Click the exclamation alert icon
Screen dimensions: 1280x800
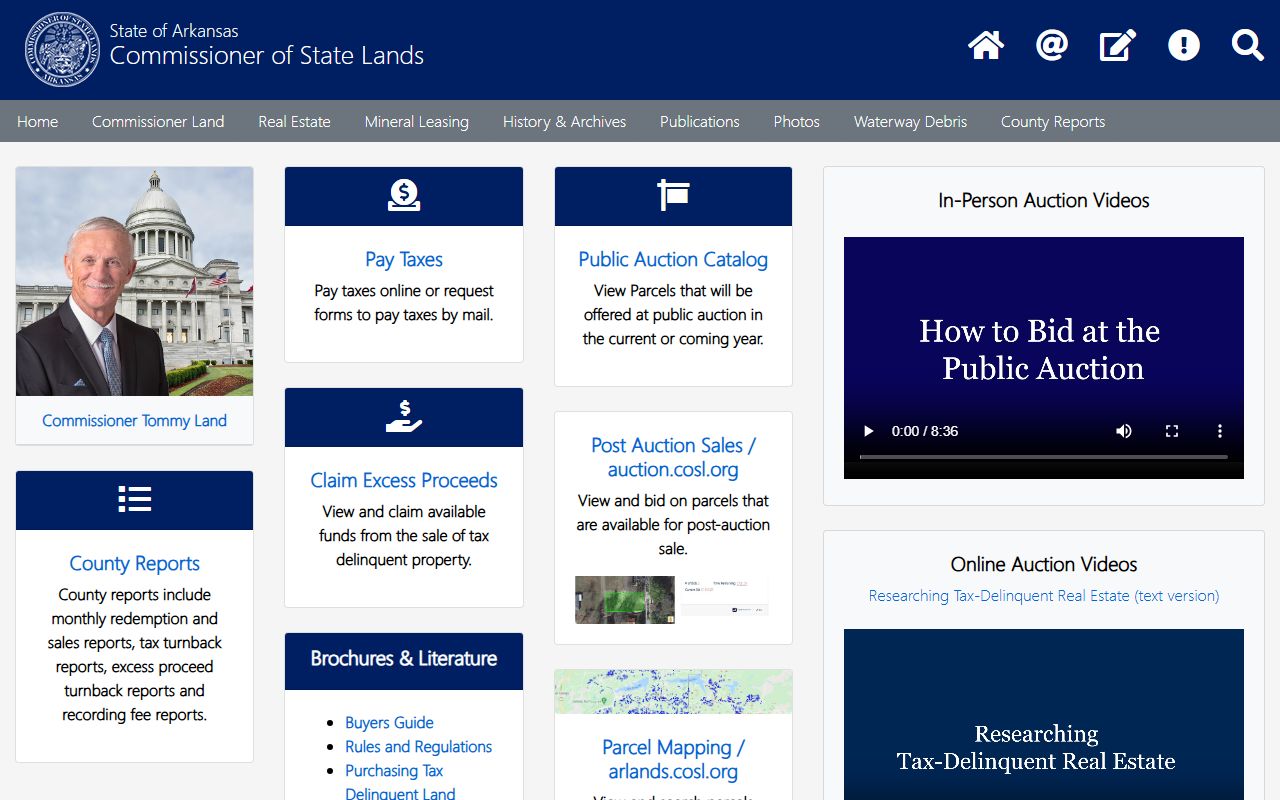tap(1184, 46)
